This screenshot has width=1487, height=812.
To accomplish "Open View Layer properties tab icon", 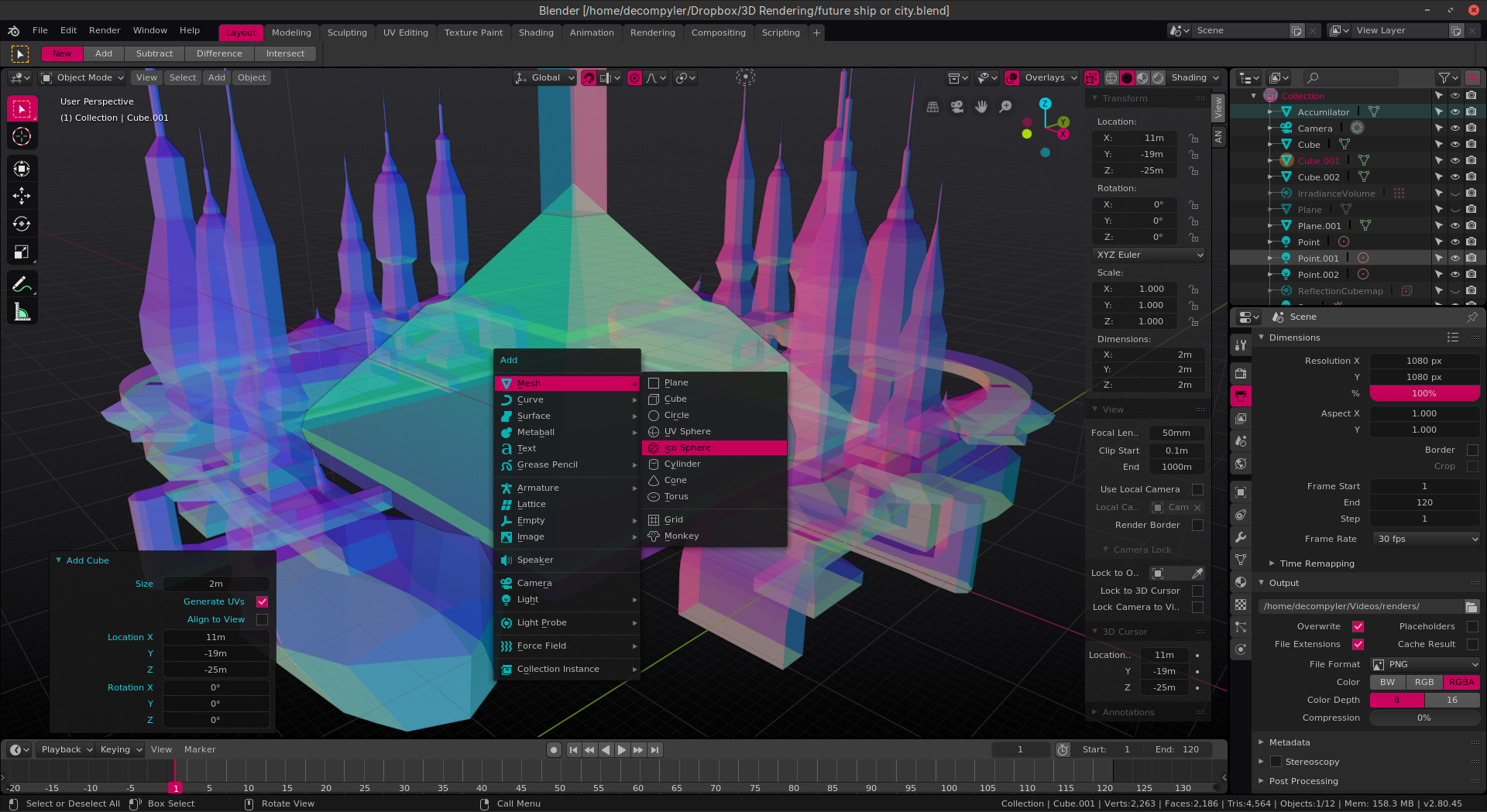I will pos(1241,418).
